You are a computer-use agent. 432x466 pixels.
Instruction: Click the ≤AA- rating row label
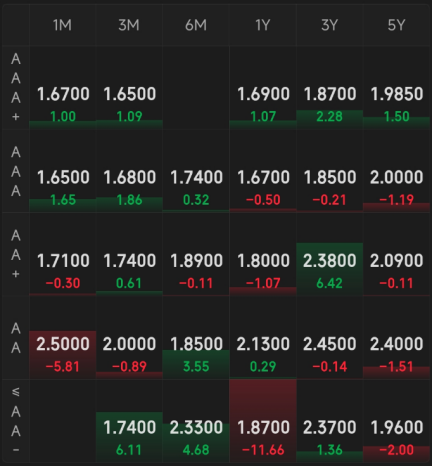[16, 421]
